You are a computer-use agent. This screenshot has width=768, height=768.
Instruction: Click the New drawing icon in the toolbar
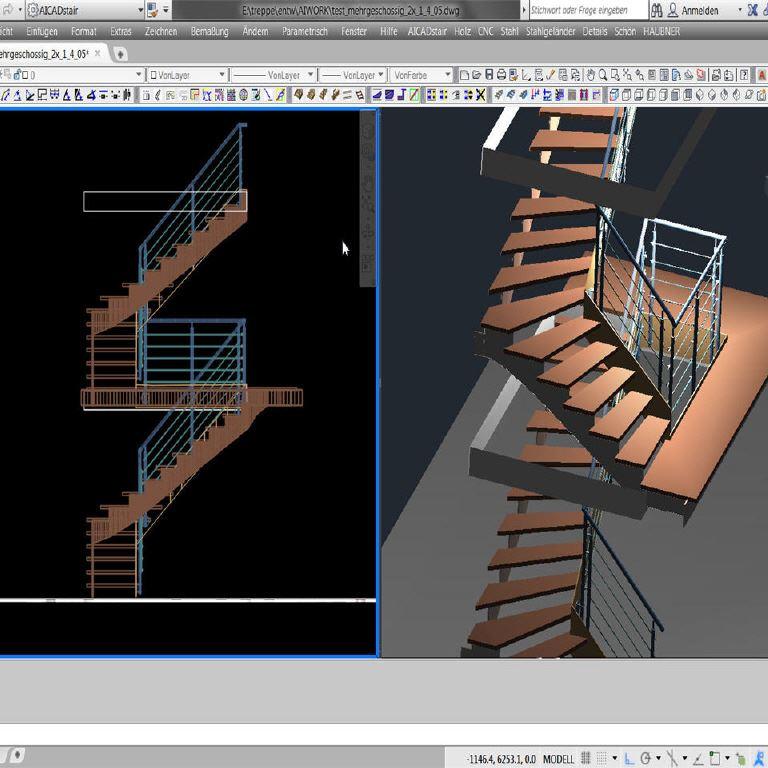(x=464, y=75)
